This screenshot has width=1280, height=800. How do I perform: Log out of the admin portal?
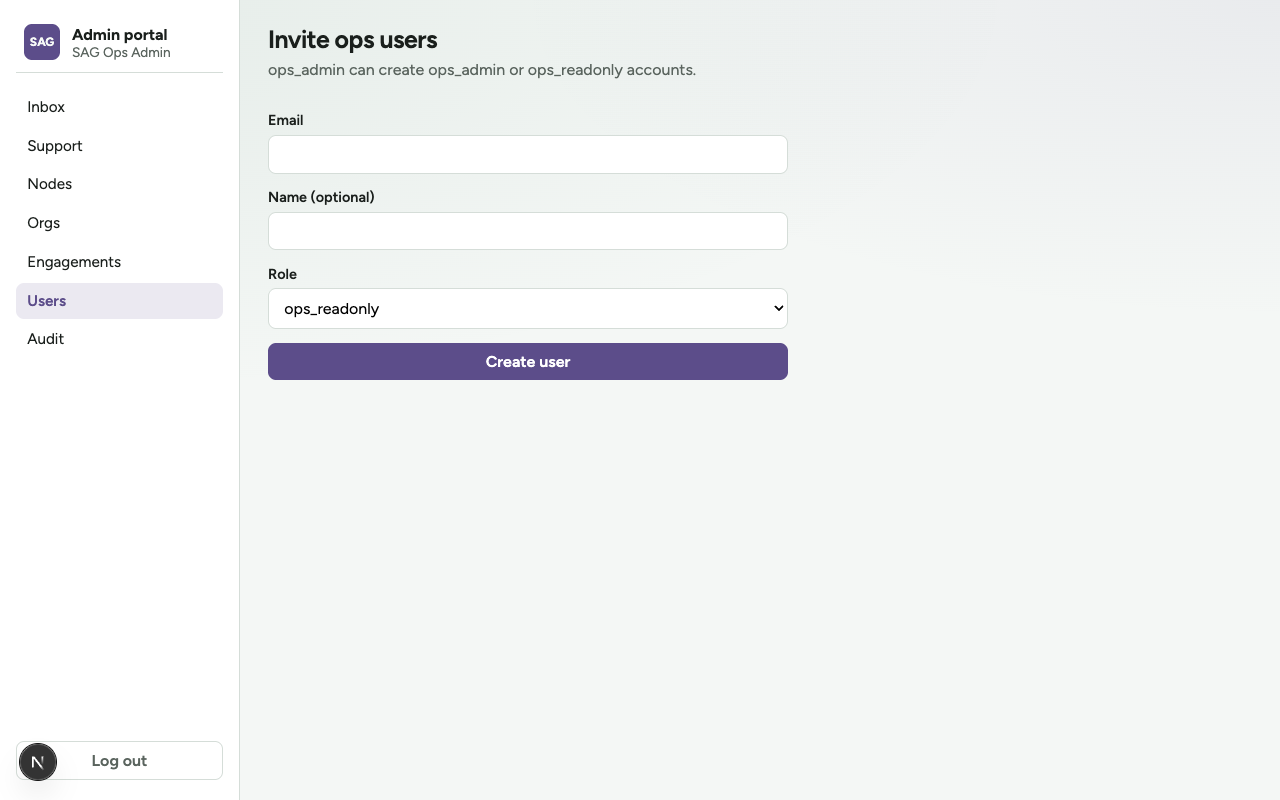(119, 761)
